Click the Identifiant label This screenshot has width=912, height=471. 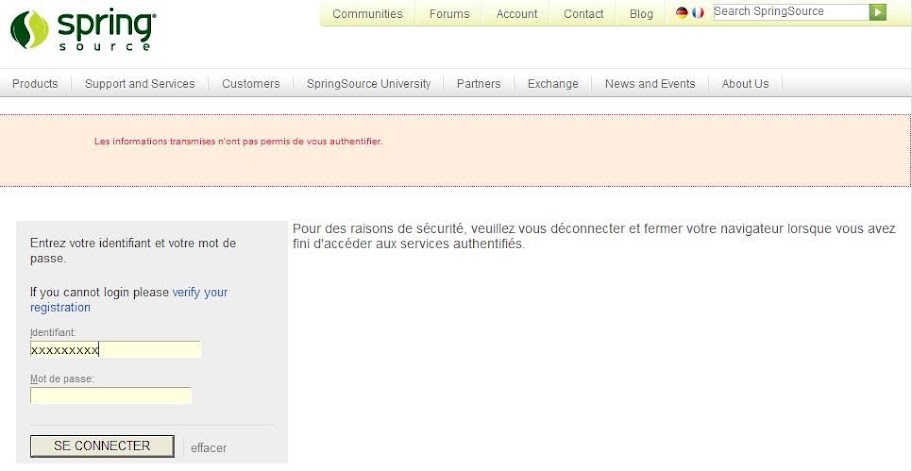click(53, 332)
